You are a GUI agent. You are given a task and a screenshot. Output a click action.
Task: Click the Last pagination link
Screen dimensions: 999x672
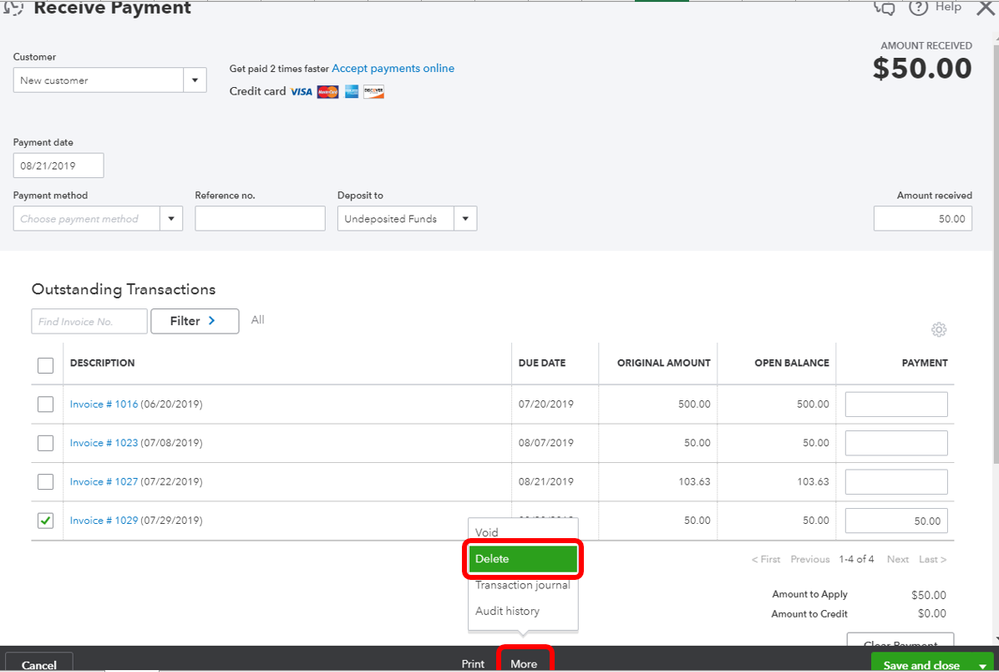click(933, 559)
